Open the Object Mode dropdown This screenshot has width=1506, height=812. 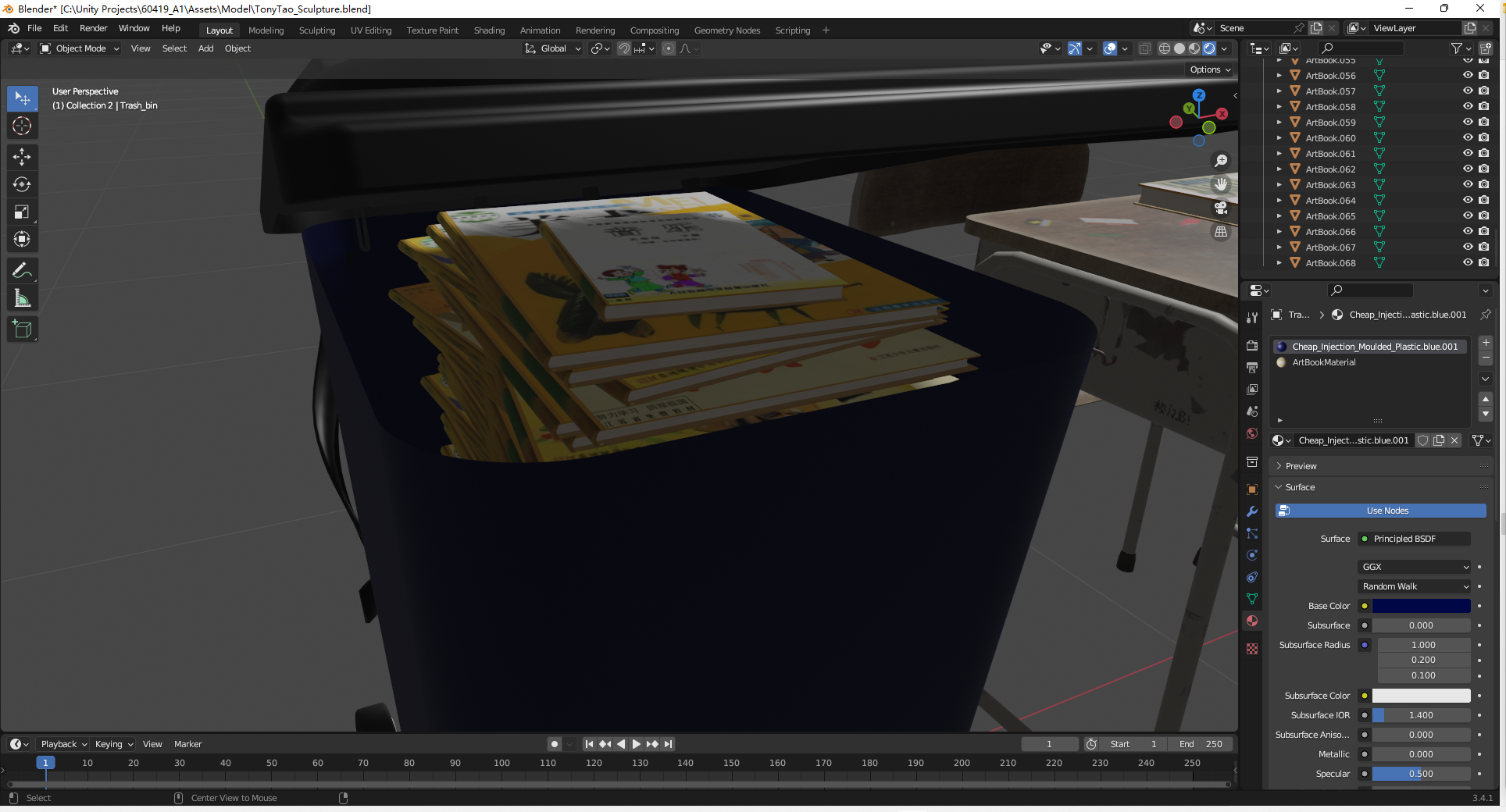[80, 48]
